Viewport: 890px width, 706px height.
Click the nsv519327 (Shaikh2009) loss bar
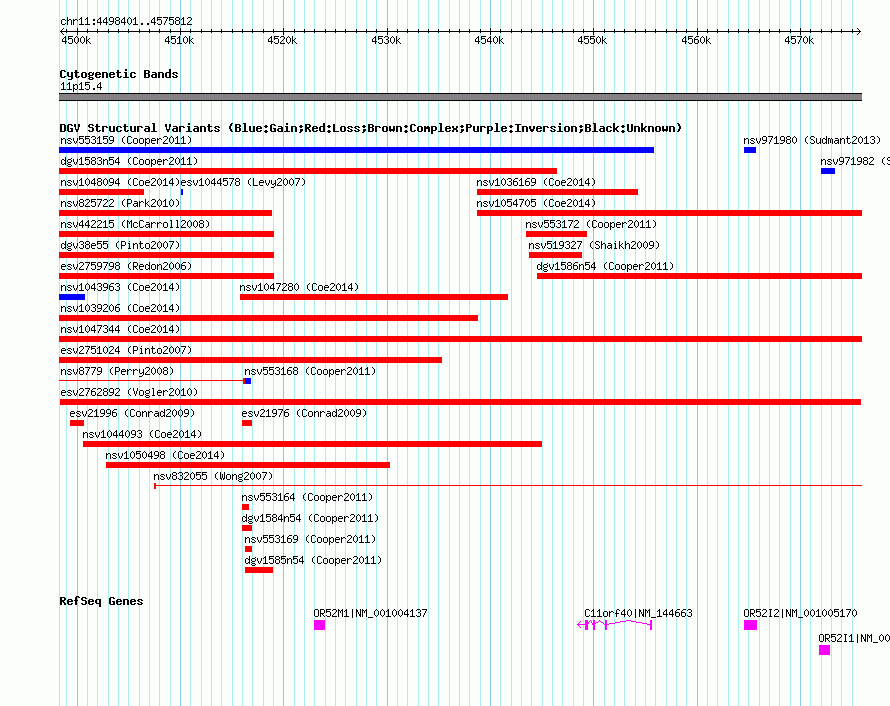(556, 255)
